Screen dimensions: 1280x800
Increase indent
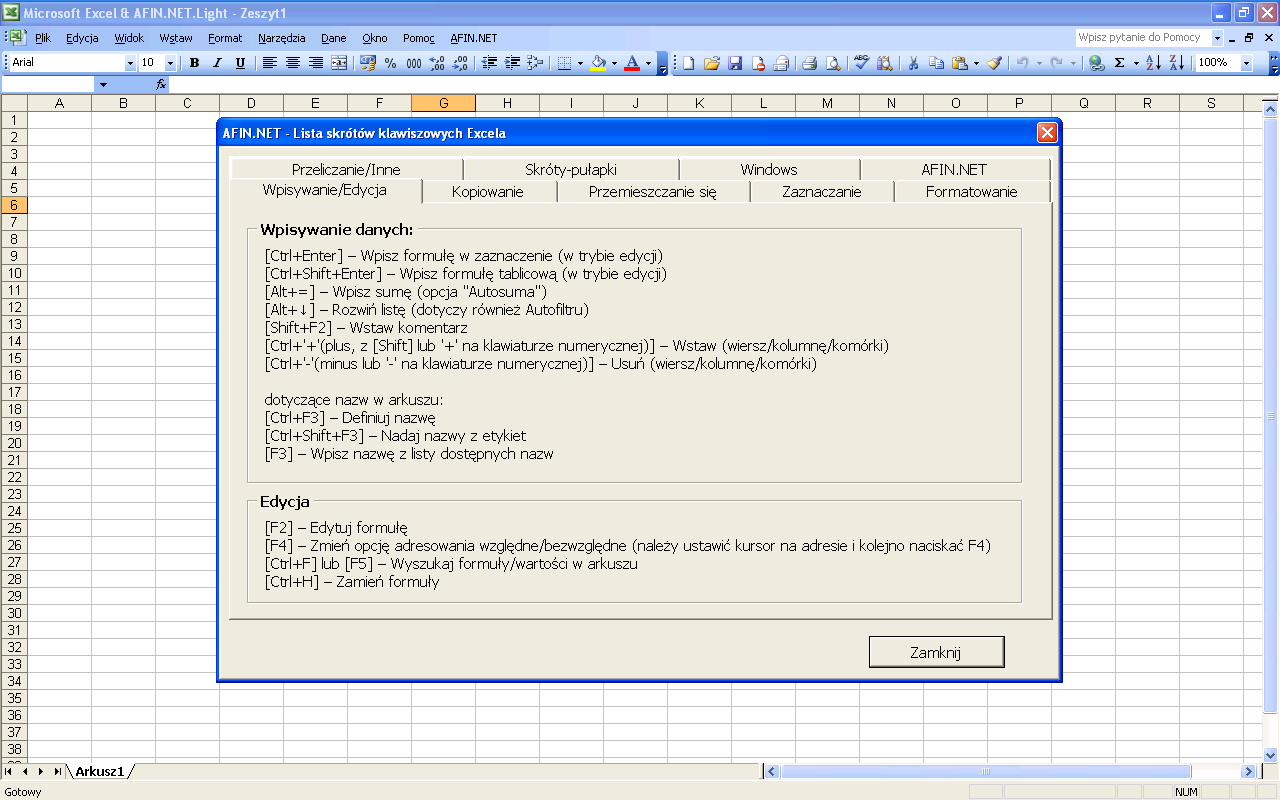click(512, 63)
